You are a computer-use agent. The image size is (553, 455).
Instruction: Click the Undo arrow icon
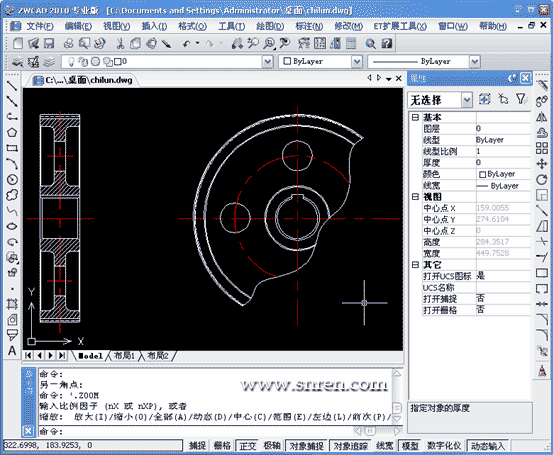pos(186,44)
